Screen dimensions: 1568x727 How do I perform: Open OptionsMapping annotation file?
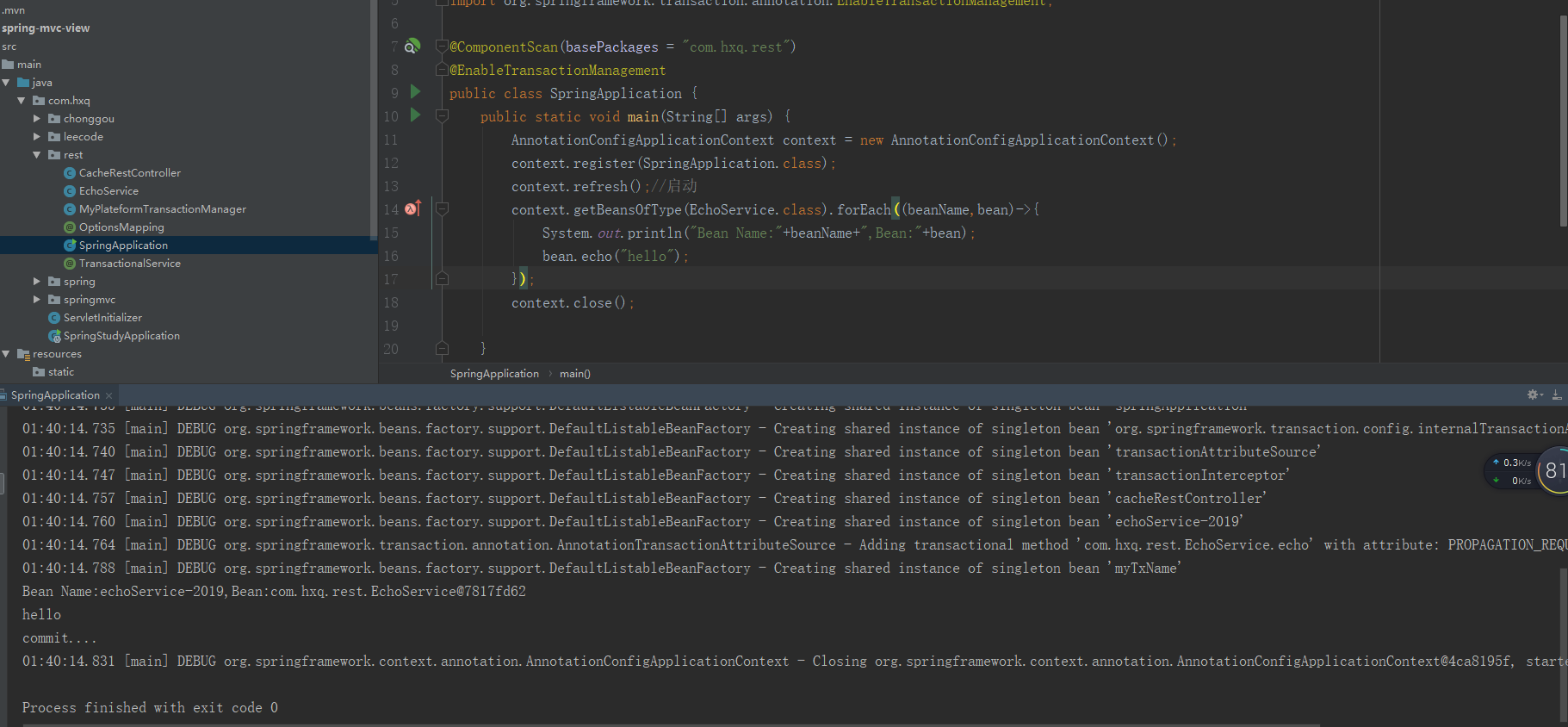[121, 227]
